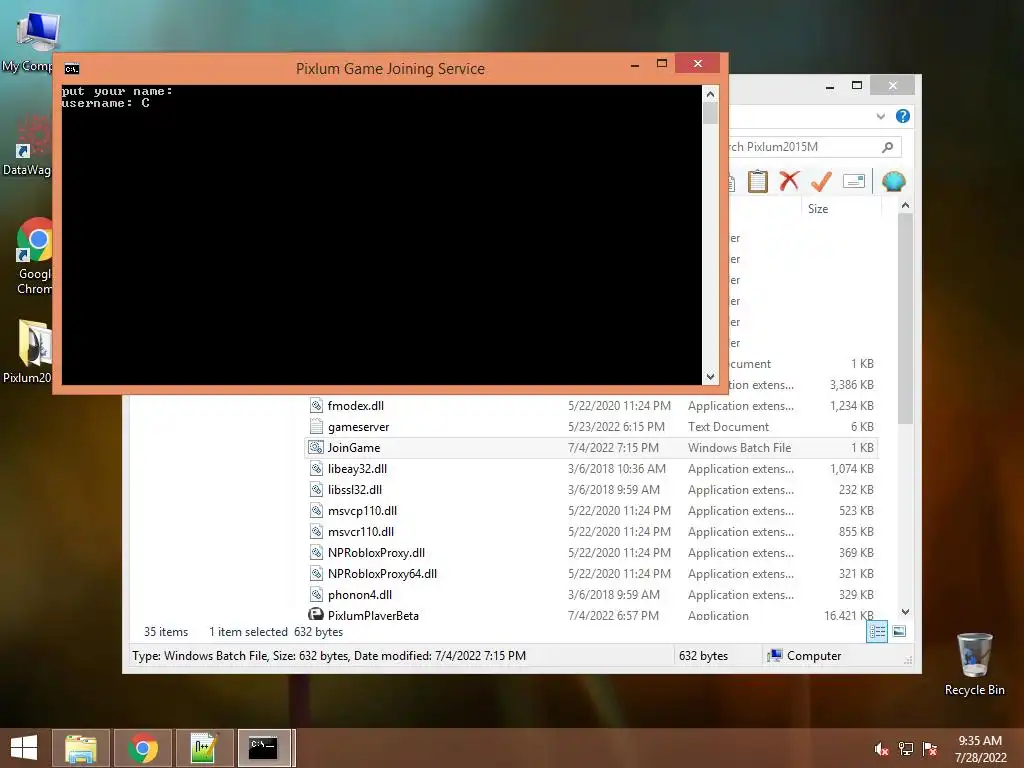
Task: Click the Google Chrome desktop shortcut
Action: (33, 256)
